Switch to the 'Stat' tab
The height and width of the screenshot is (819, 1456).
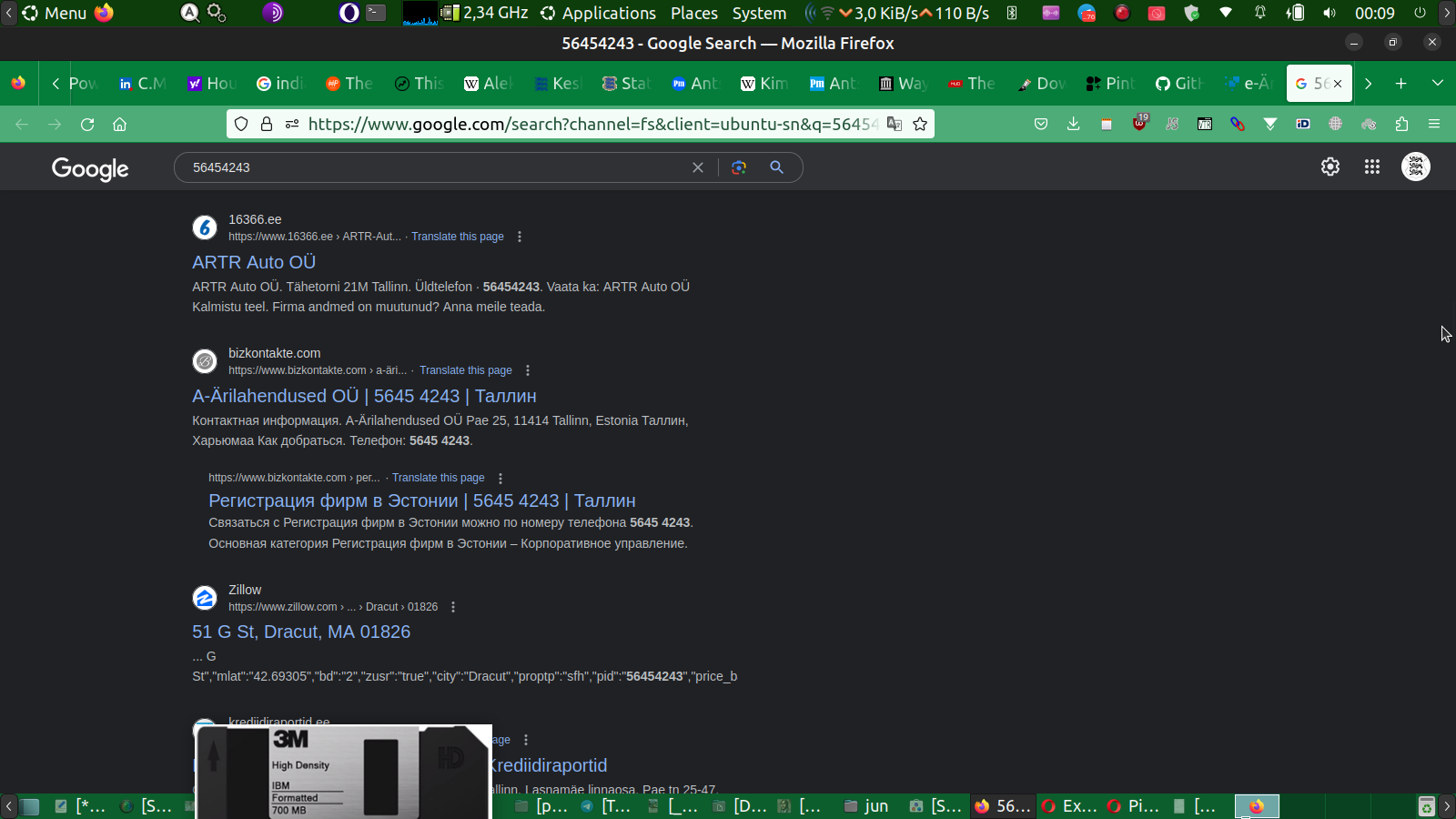click(x=625, y=84)
